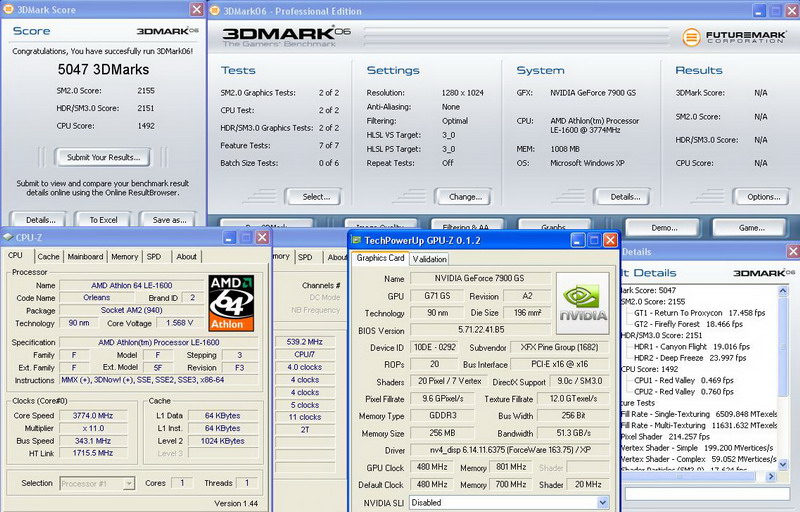
Task: Open the About tab in the front CPU-Z window
Action: (x=186, y=257)
